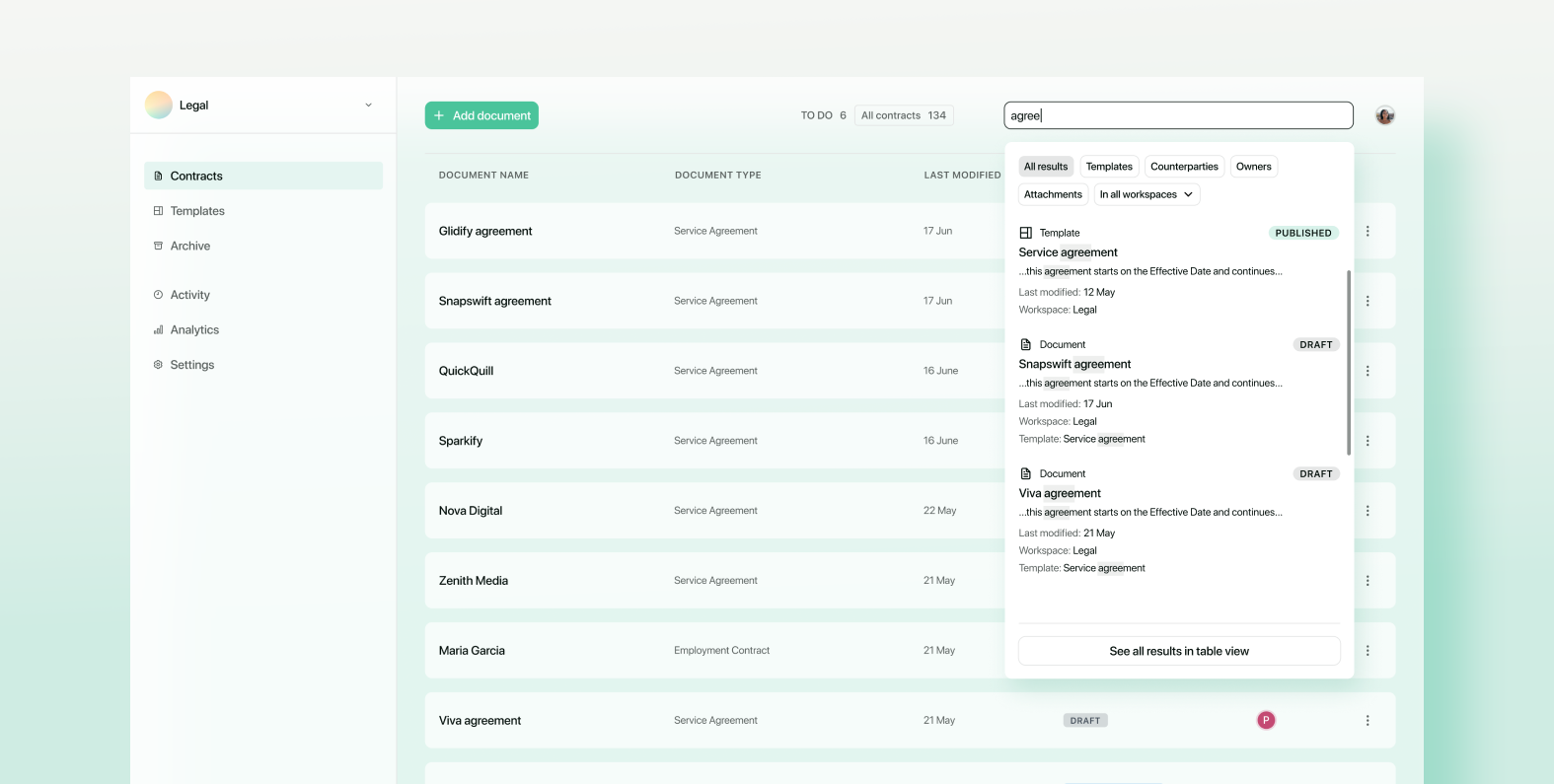Viewport: 1554px width, 784px height.
Task: Filter search results by Templates
Action: 1109,167
